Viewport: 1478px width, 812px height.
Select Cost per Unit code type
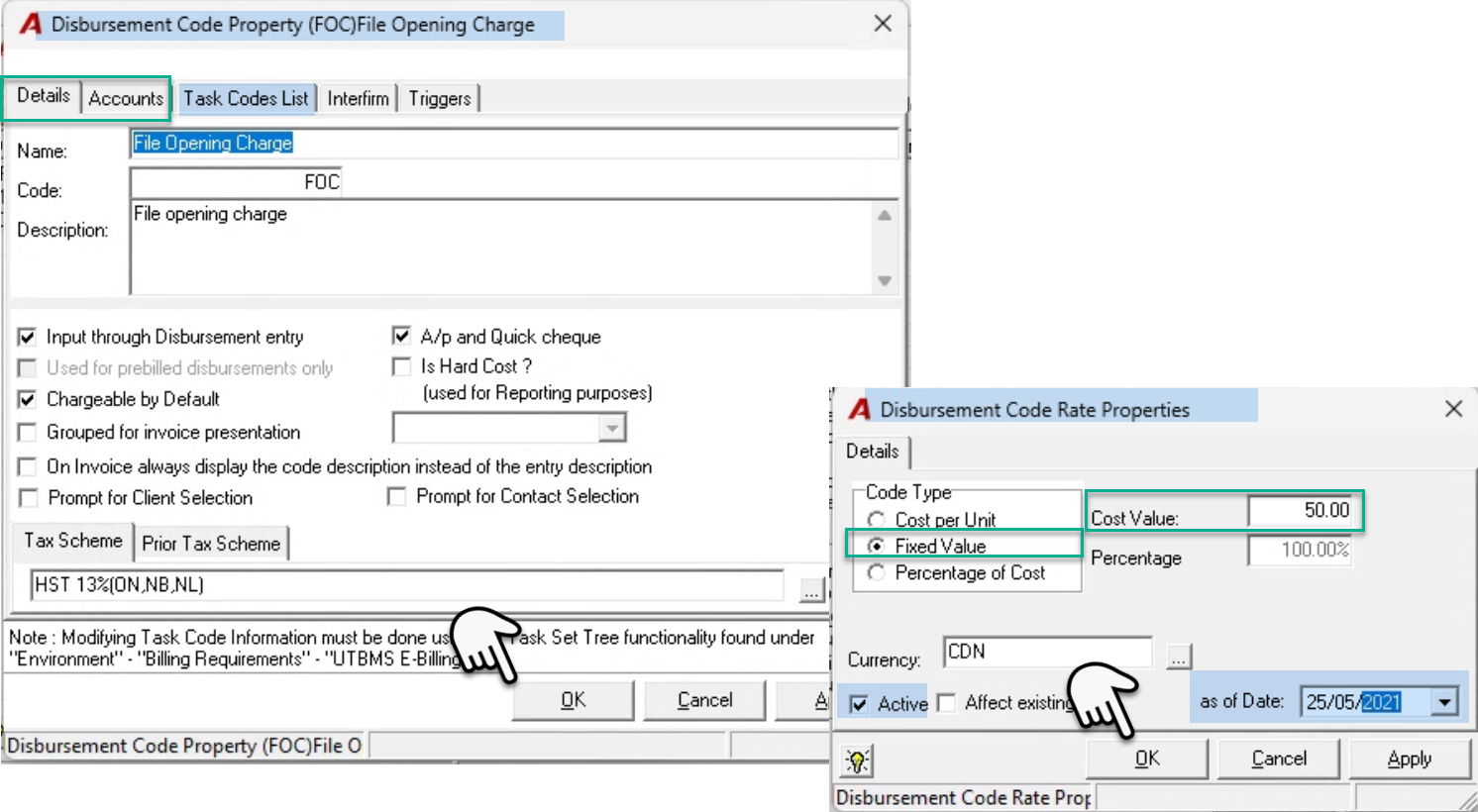click(876, 520)
